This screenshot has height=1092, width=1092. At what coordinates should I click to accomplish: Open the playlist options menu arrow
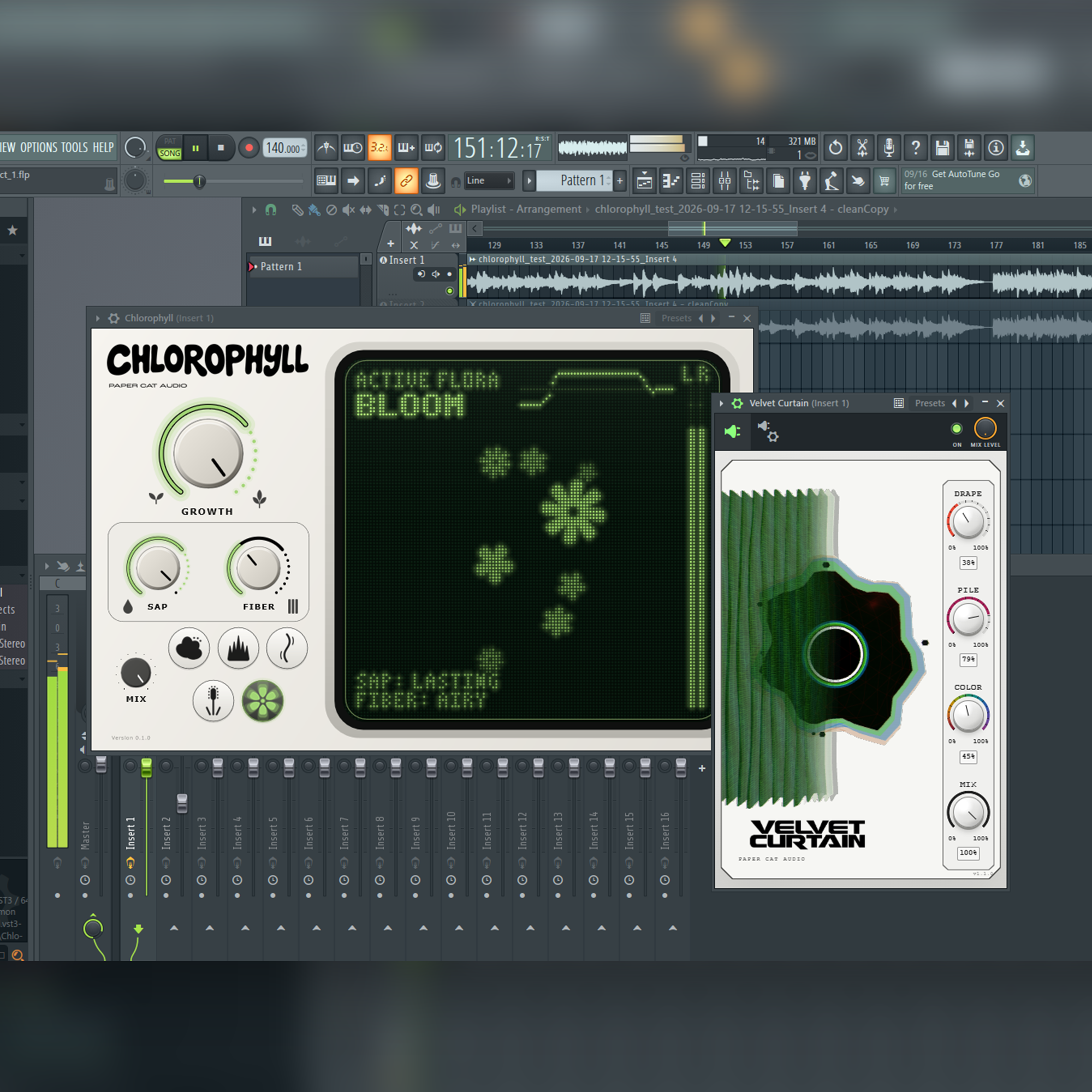click(254, 210)
